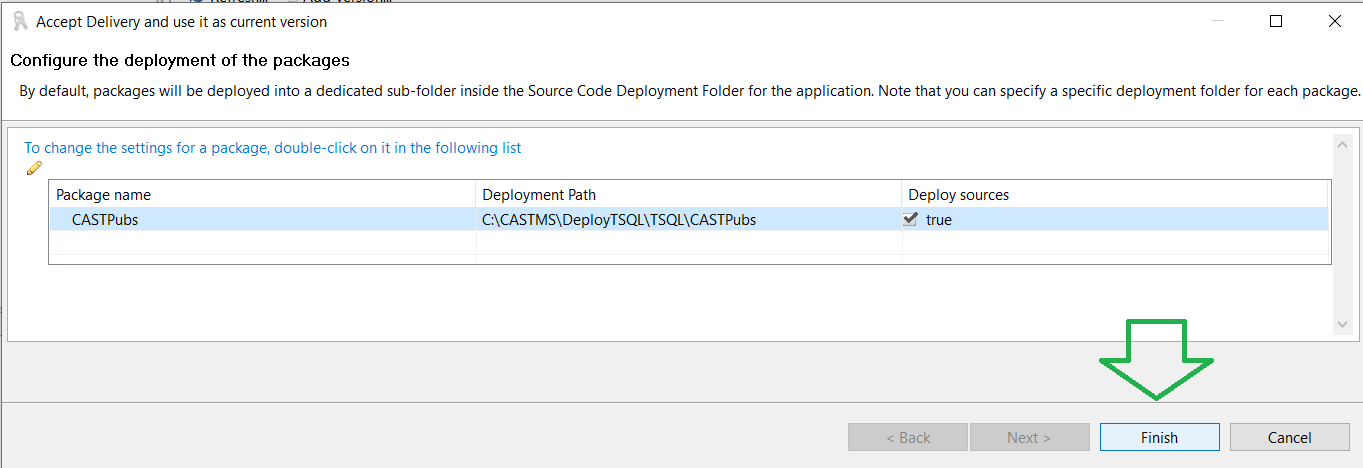Click the empty row below CASTPubs
Screen dimensions: 1363x468
click(x=262, y=242)
